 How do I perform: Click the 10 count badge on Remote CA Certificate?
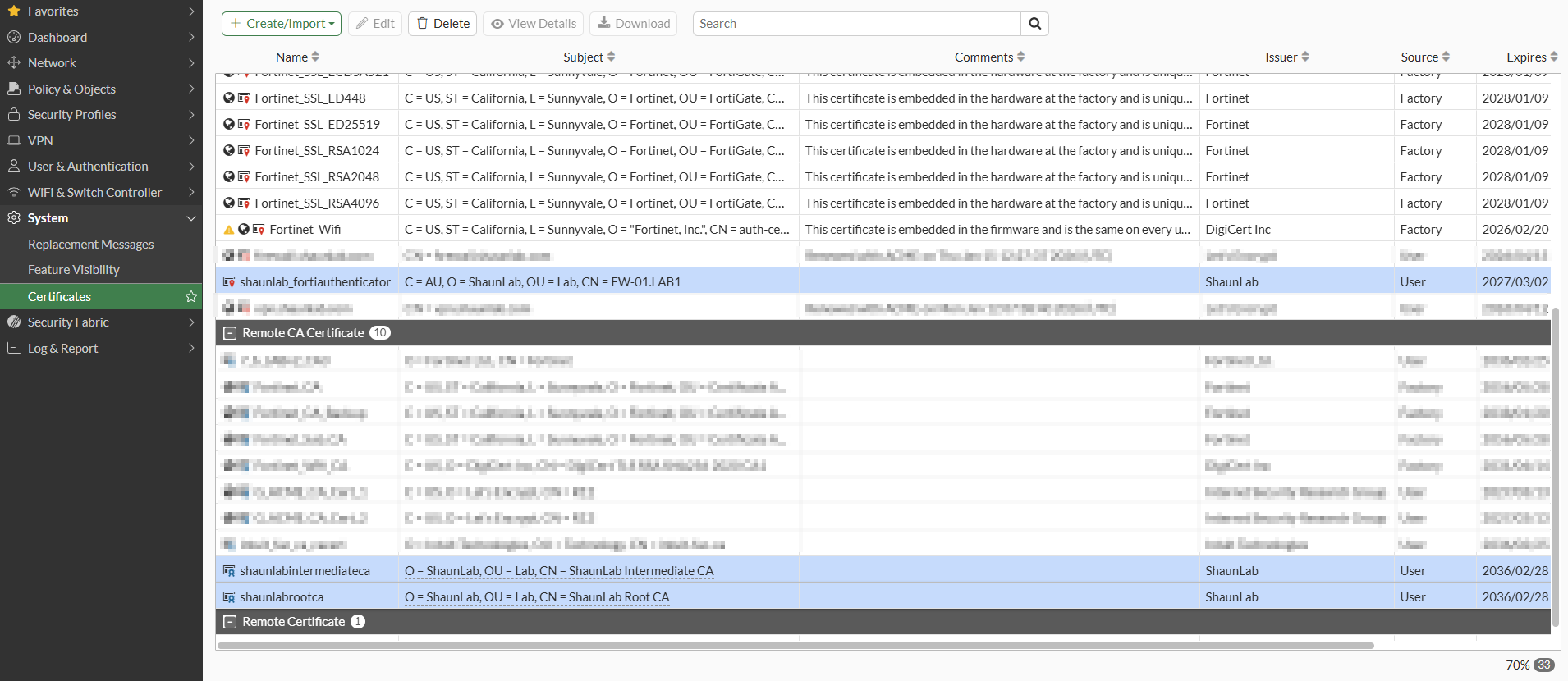pyautogui.click(x=379, y=333)
